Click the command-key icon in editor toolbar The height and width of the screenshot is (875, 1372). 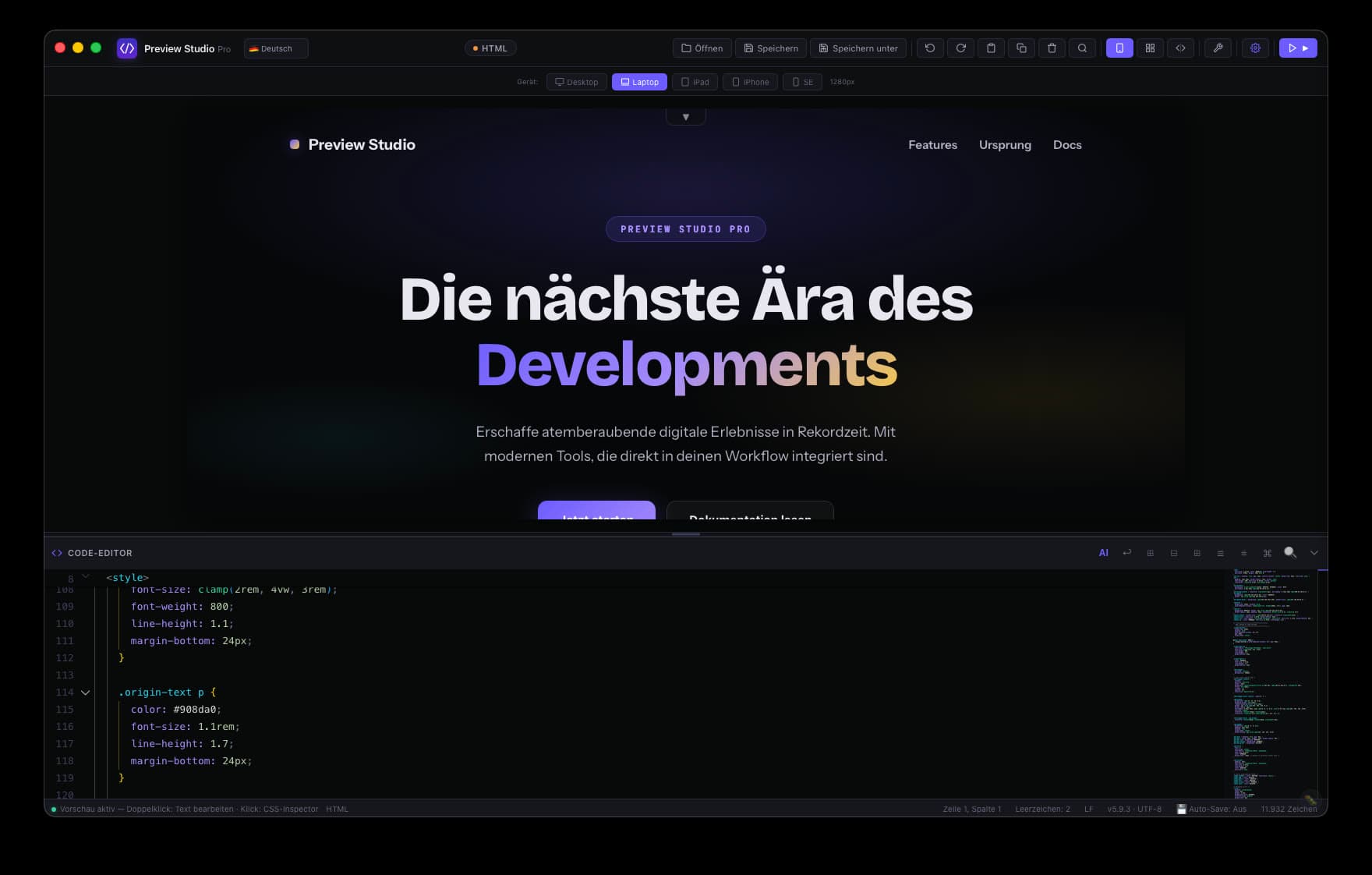tap(1267, 553)
